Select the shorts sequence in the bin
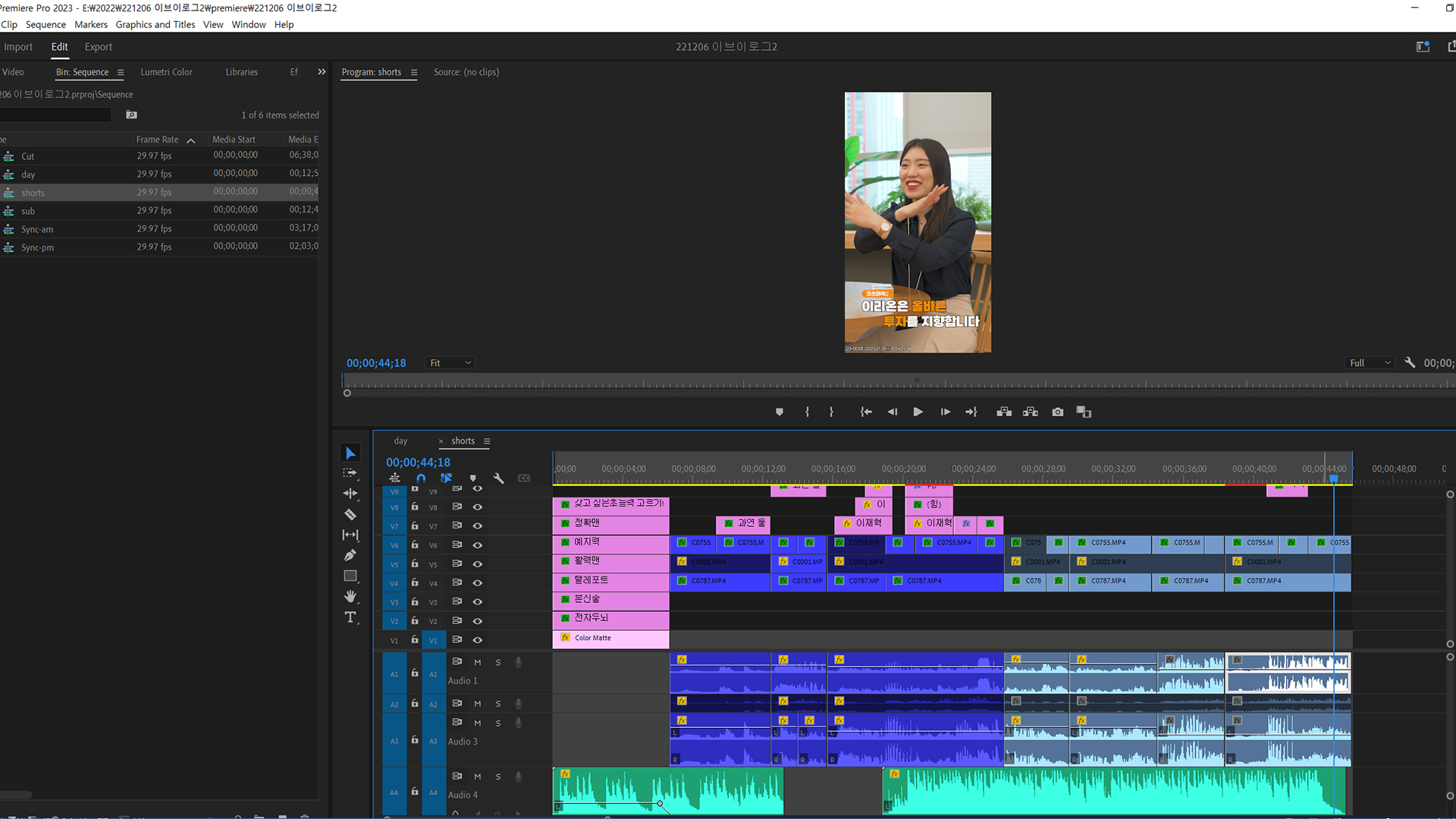The height and width of the screenshot is (819, 1456). coord(33,193)
